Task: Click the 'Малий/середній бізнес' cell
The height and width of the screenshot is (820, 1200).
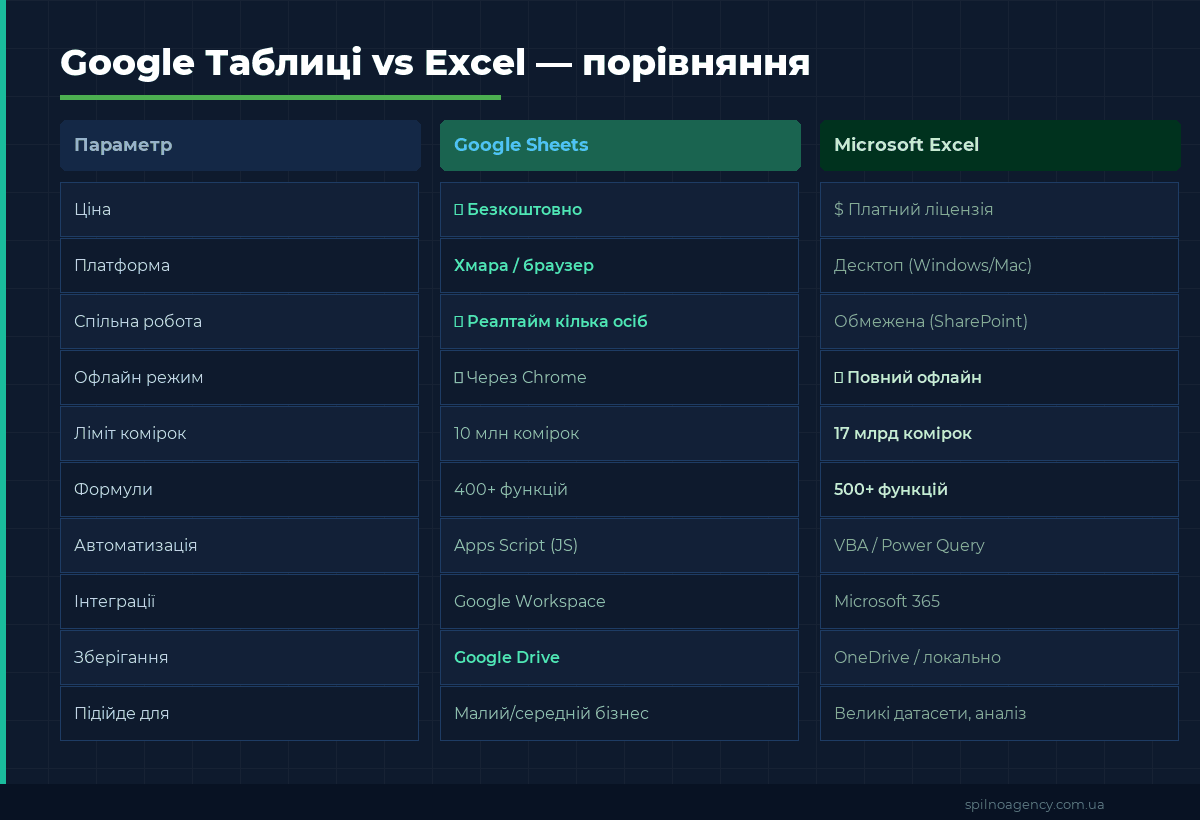Action: 619,713
